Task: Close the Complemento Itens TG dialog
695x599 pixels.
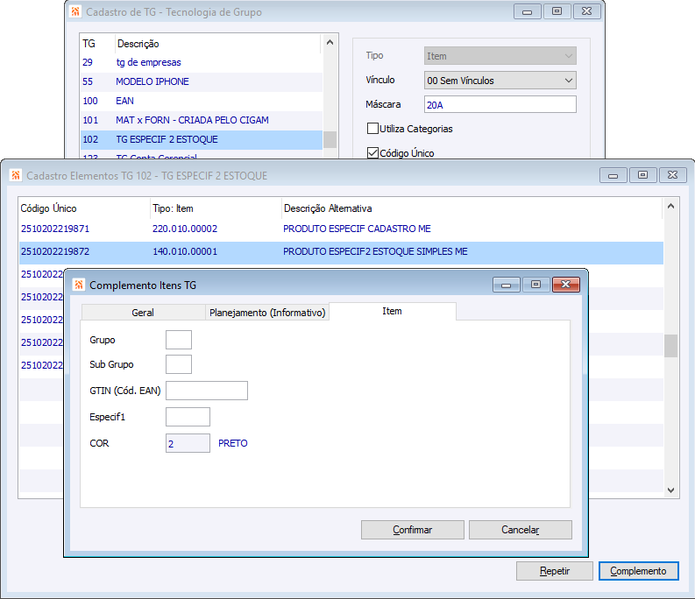Action: coord(566,285)
